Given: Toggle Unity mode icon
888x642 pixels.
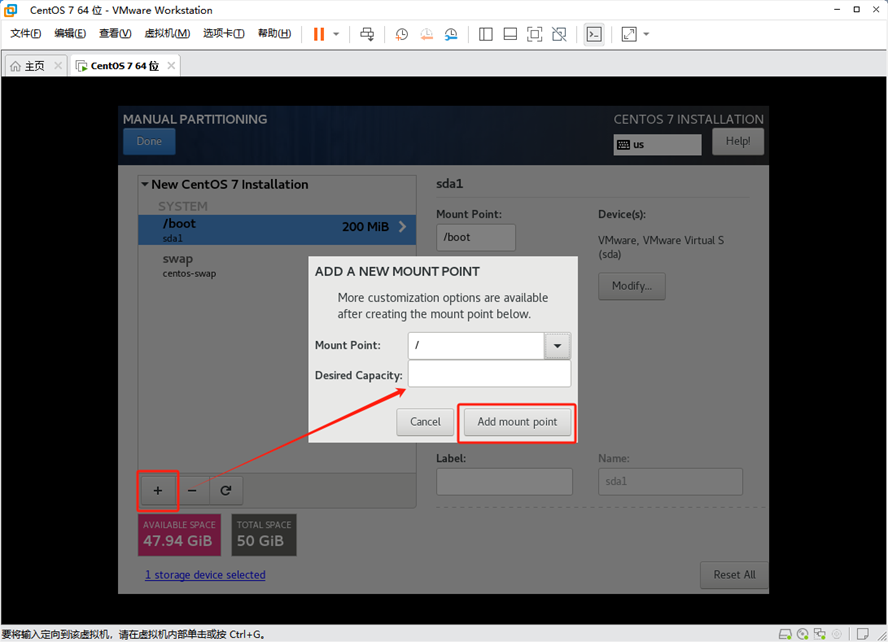Looking at the screenshot, I should (559, 35).
